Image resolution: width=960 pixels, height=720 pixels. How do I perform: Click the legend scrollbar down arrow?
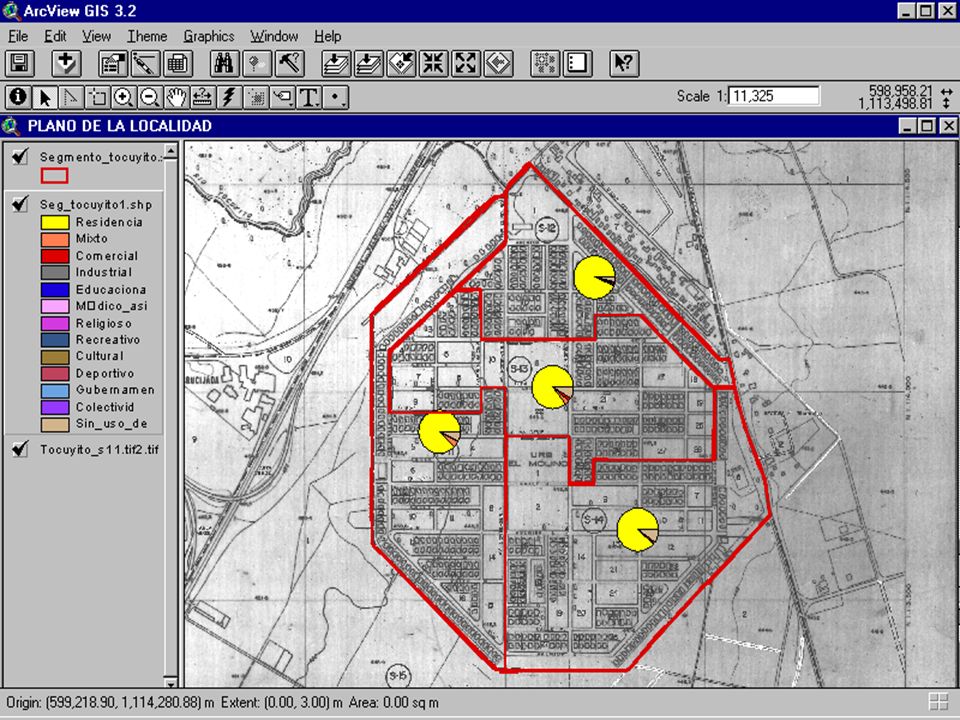171,681
